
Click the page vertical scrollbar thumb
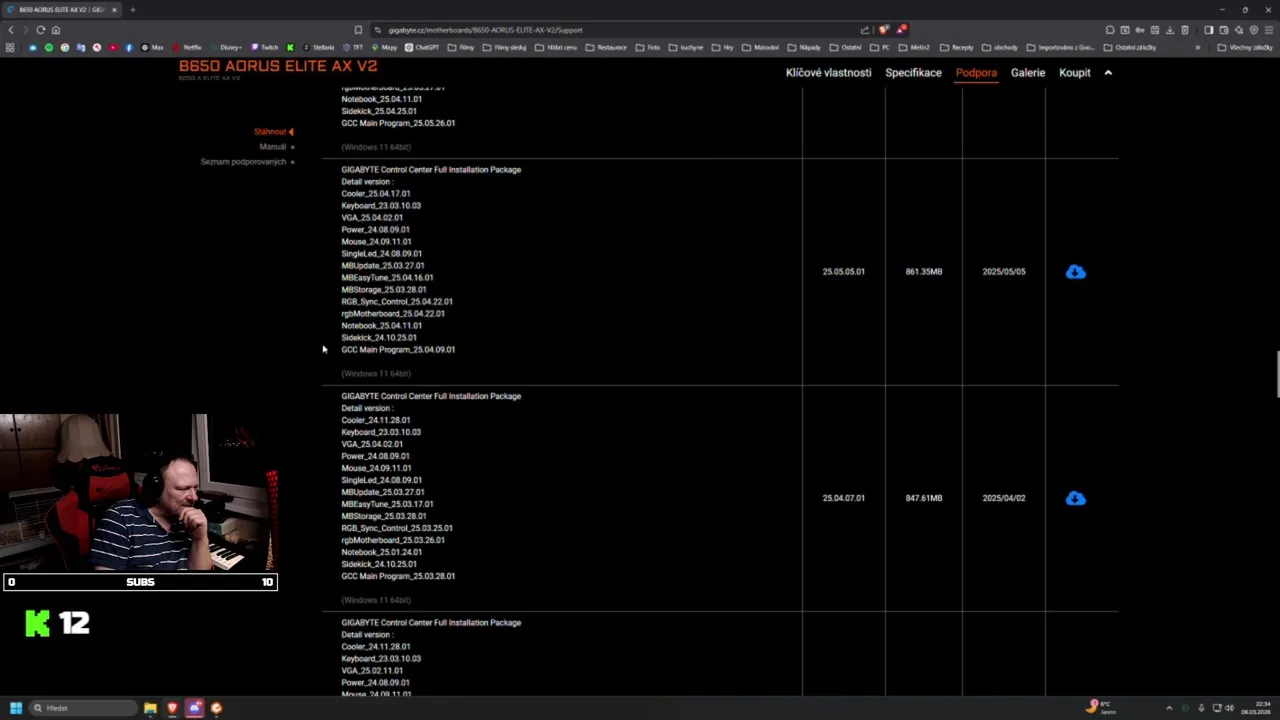click(x=1276, y=375)
